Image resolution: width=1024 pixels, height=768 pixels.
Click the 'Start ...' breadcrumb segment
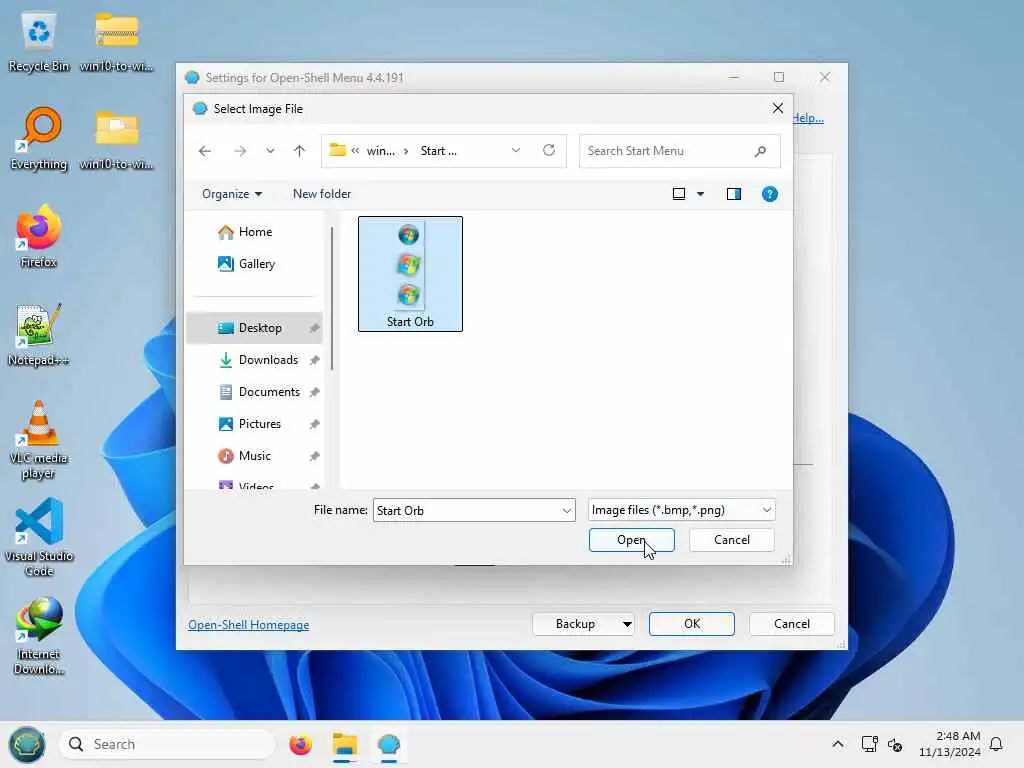click(438, 151)
